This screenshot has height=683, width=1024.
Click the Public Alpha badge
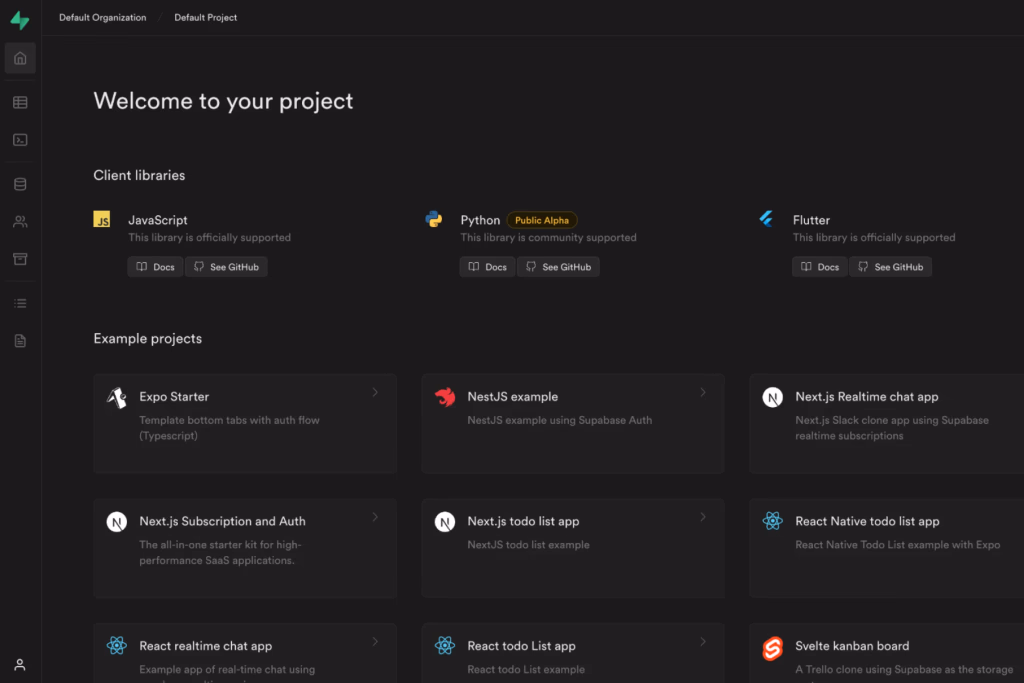click(542, 220)
